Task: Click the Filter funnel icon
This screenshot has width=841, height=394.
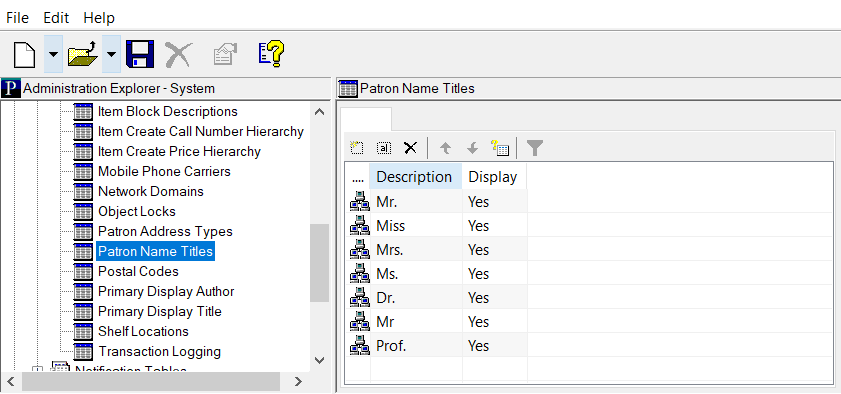Action: [x=535, y=148]
